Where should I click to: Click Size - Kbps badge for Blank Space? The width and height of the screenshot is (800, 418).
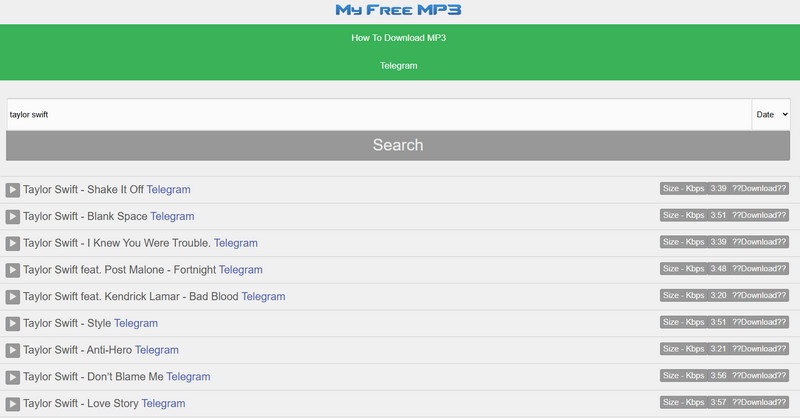point(684,215)
